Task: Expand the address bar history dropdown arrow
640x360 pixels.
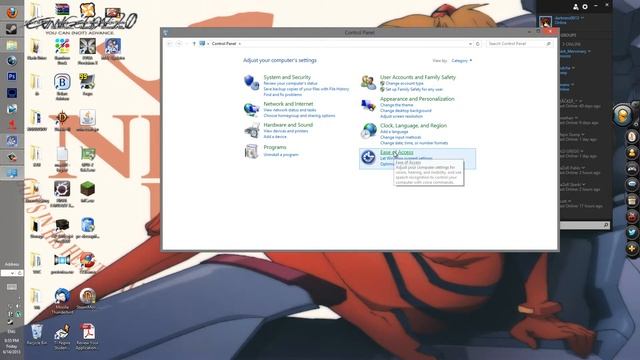Action: coord(470,44)
